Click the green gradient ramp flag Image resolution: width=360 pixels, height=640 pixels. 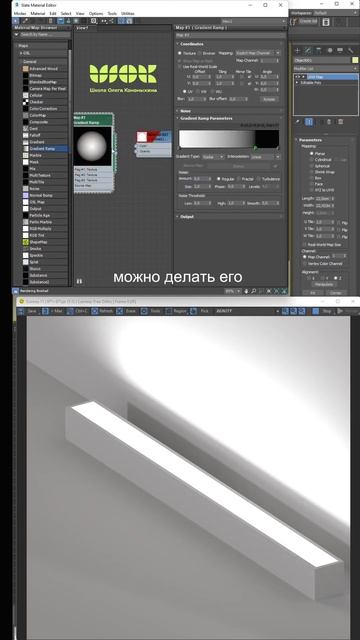pos(256,148)
